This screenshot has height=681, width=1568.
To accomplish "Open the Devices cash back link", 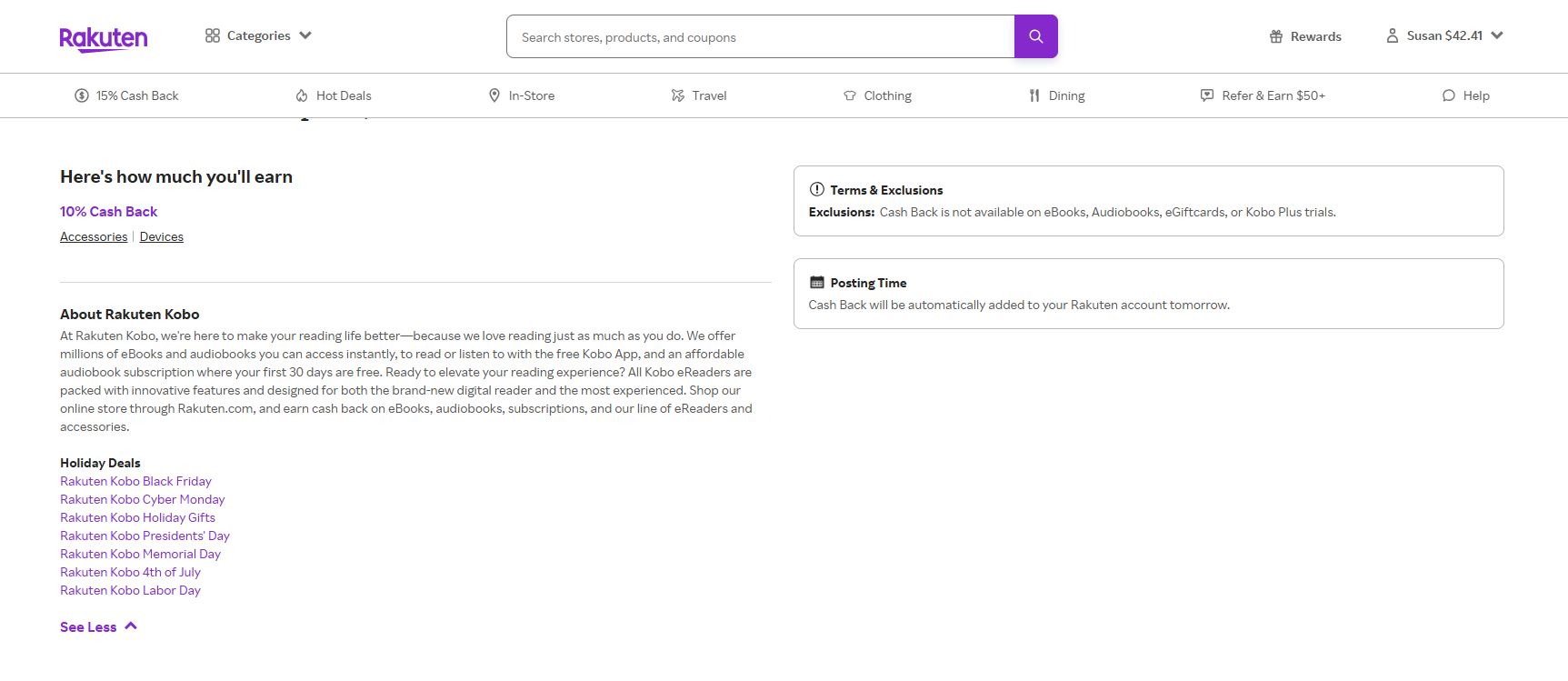I will (162, 236).
